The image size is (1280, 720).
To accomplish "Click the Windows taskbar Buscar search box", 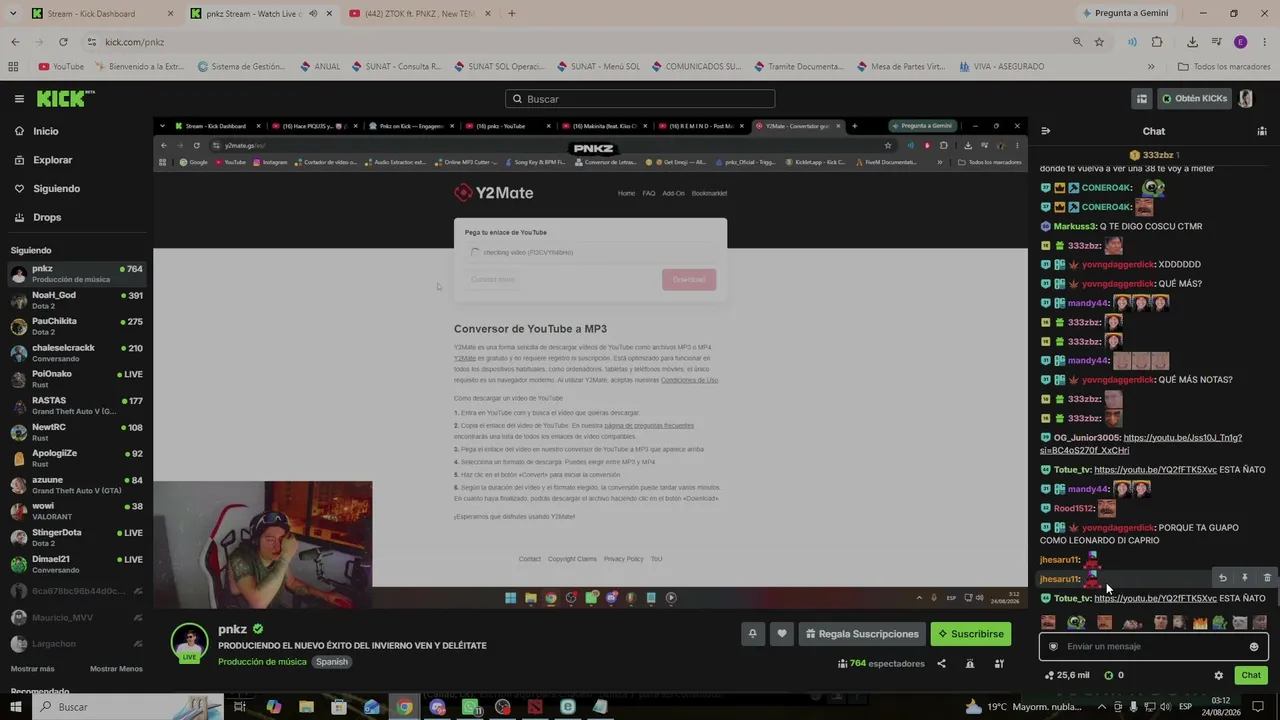I will pyautogui.click(x=130, y=707).
